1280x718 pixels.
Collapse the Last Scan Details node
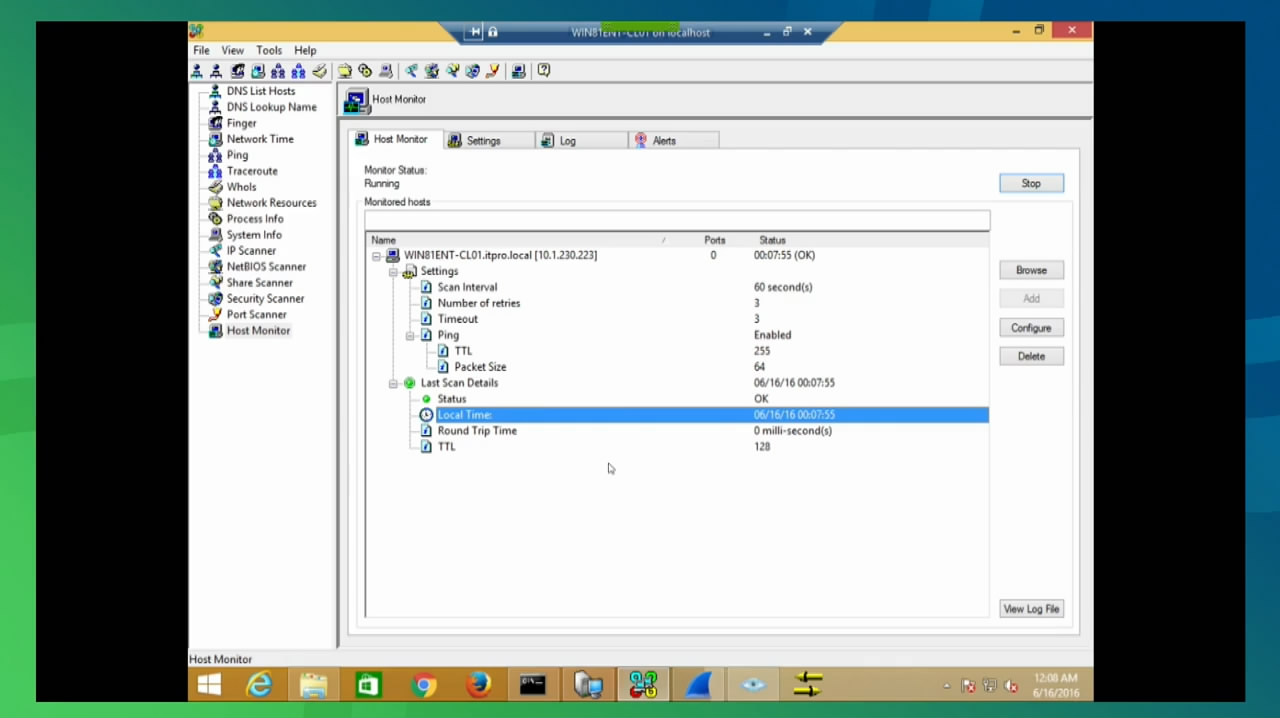point(393,384)
